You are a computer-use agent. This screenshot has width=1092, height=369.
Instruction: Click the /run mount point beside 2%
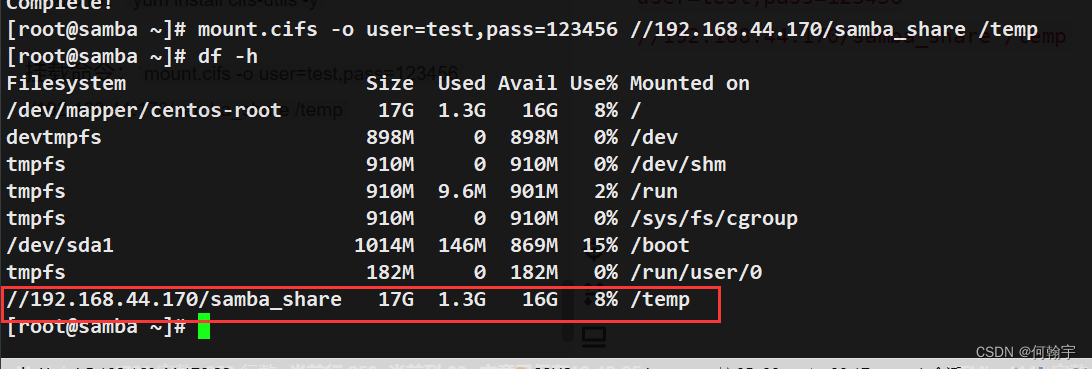pos(654,191)
